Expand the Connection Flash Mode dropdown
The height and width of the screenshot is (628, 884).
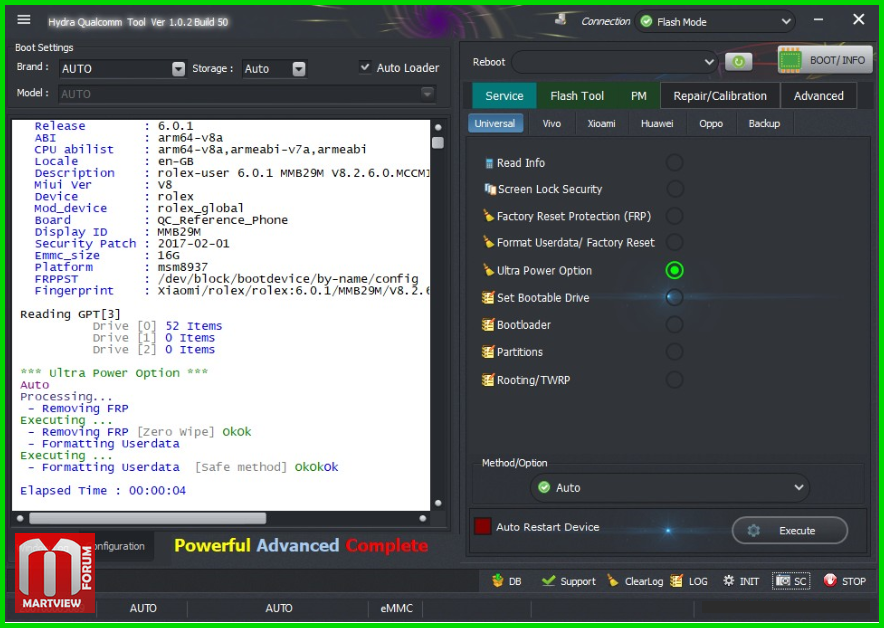click(716, 21)
